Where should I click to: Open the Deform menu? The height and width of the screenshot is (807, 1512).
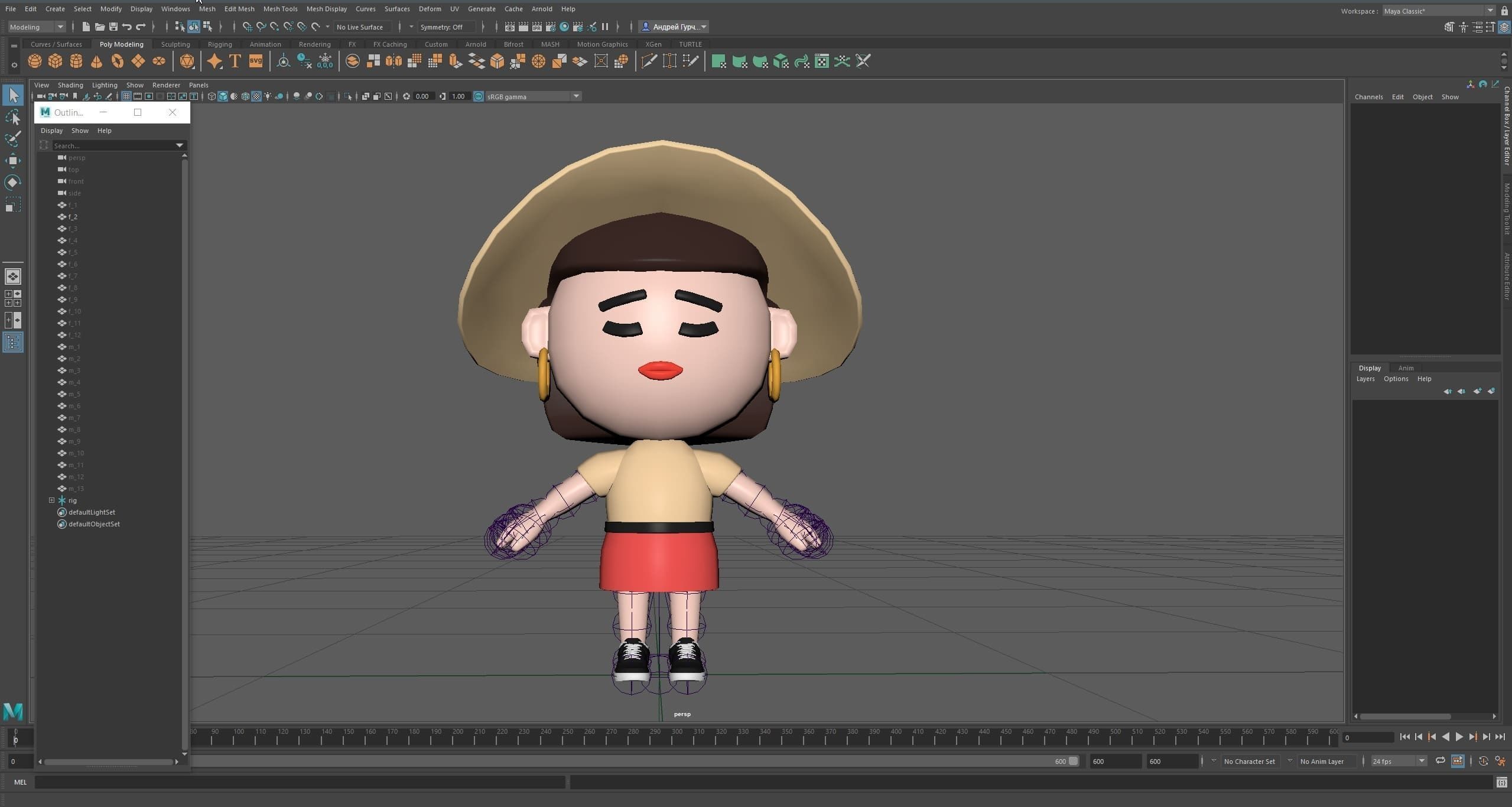430,9
